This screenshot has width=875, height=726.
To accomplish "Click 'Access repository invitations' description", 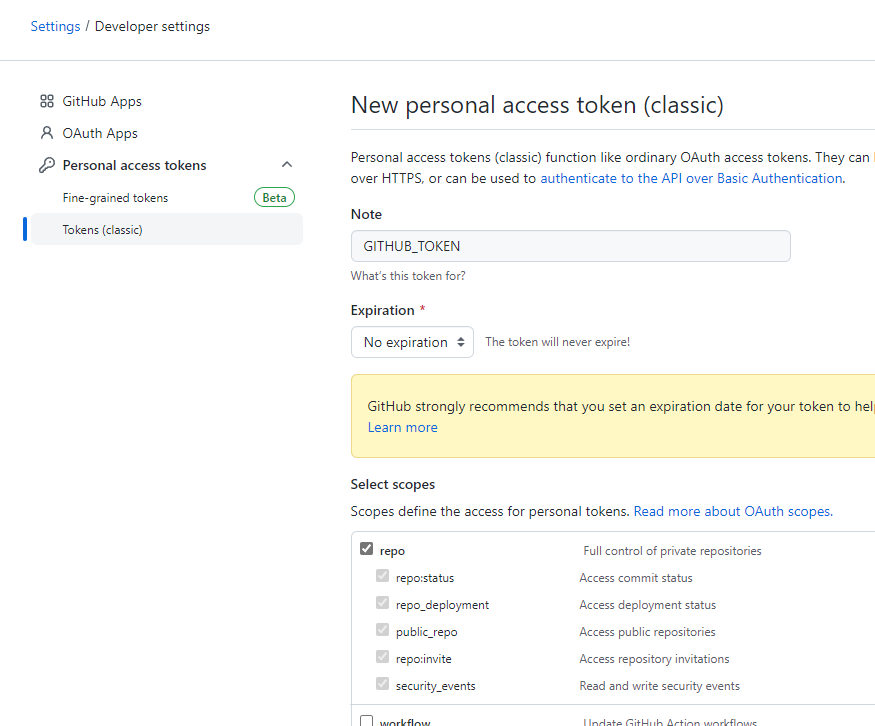I will point(654,659).
